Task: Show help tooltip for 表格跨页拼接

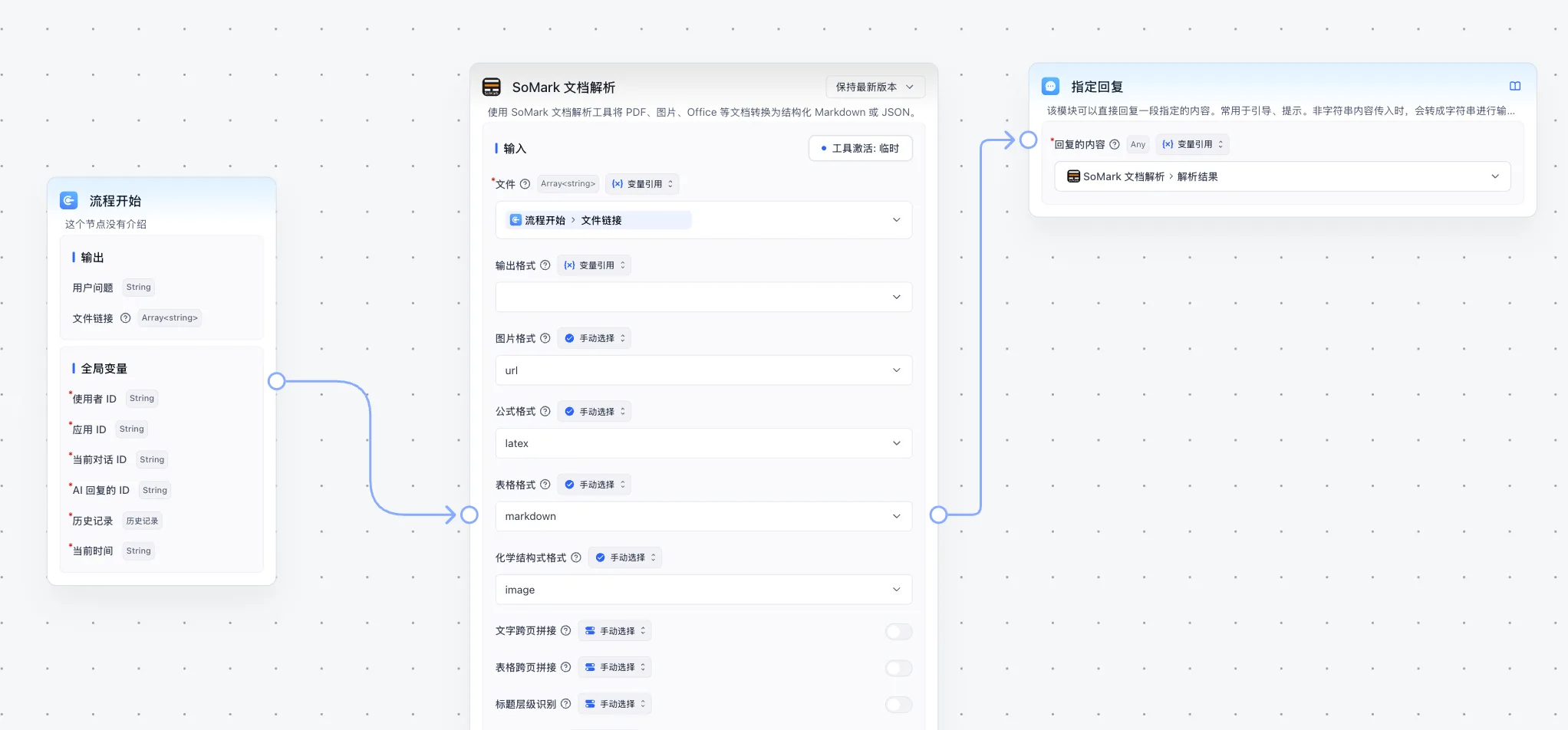Action: [x=566, y=667]
